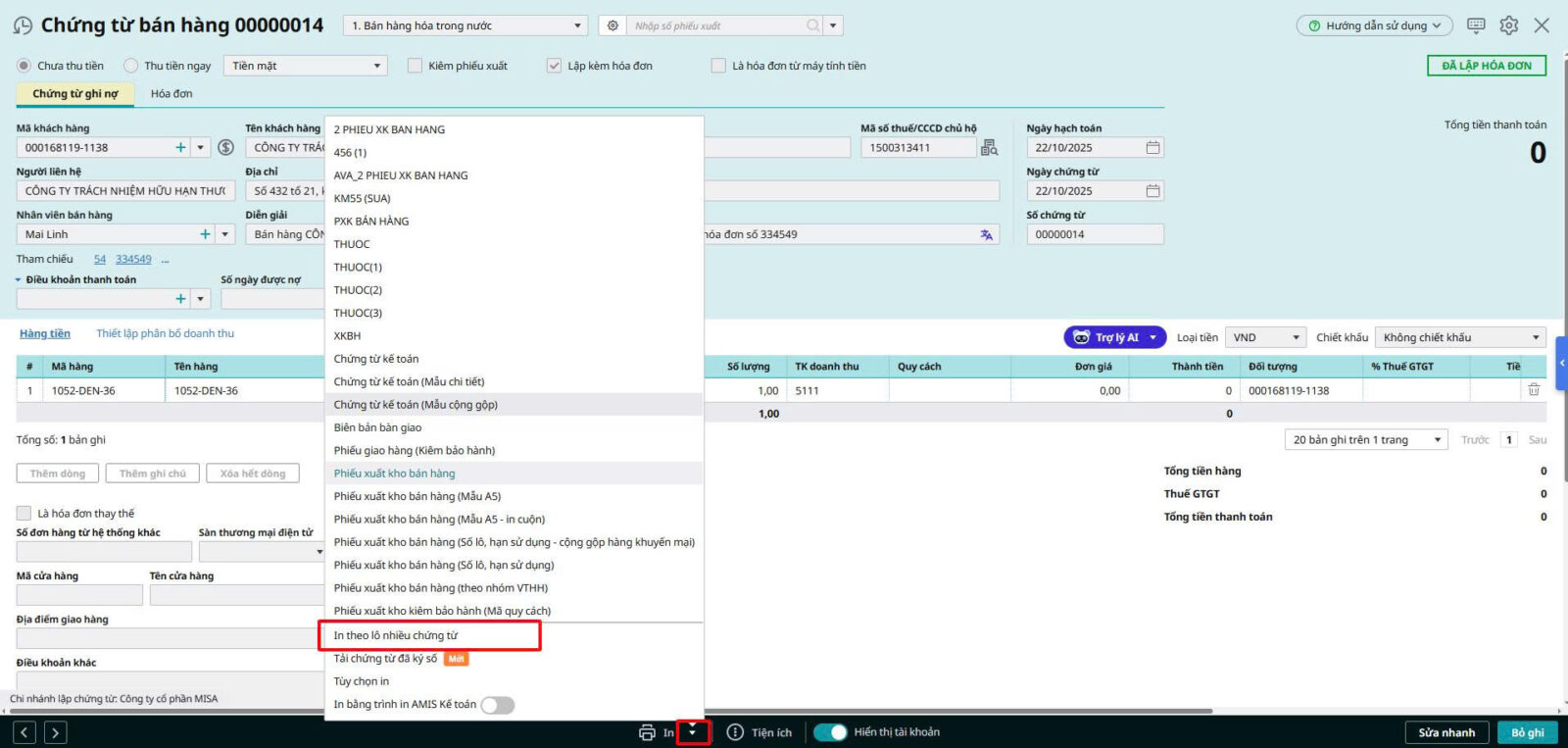Toggle Hiển thị tài khoản switch
The image size is (1568, 748).
pyautogui.click(x=830, y=732)
